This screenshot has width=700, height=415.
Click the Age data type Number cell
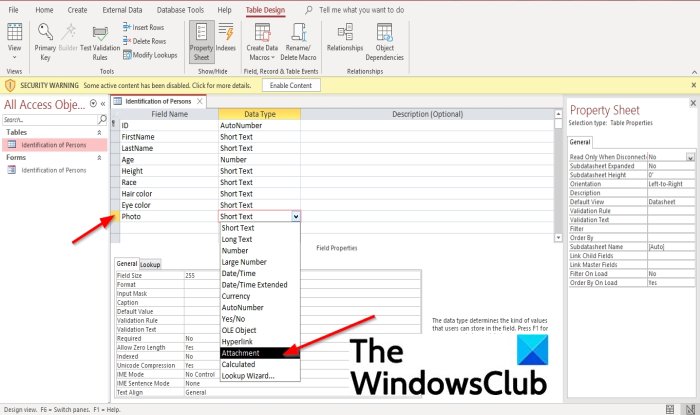click(x=259, y=160)
